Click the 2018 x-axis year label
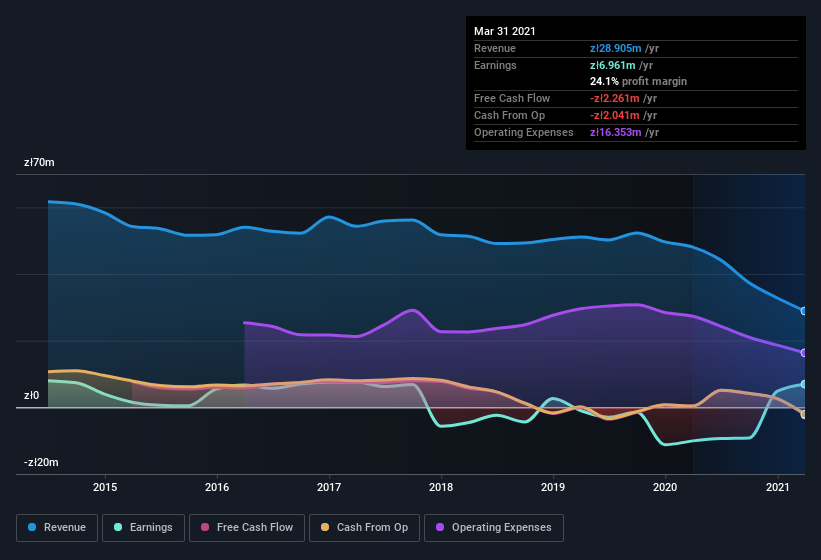The image size is (821, 560). (441, 487)
